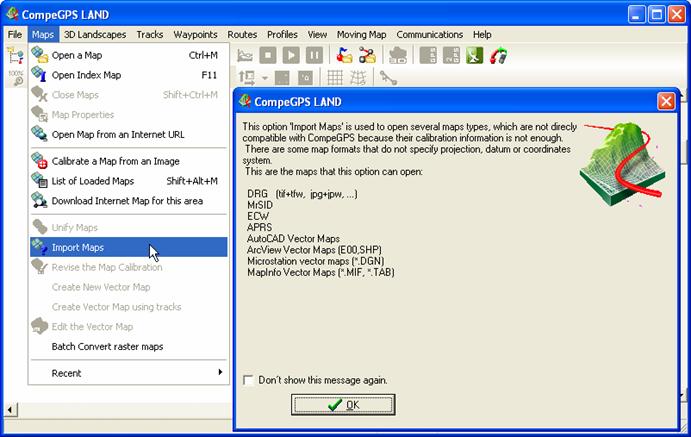Click the grey square icon left of grid
The width and height of the screenshot is (691, 437).
[282, 78]
